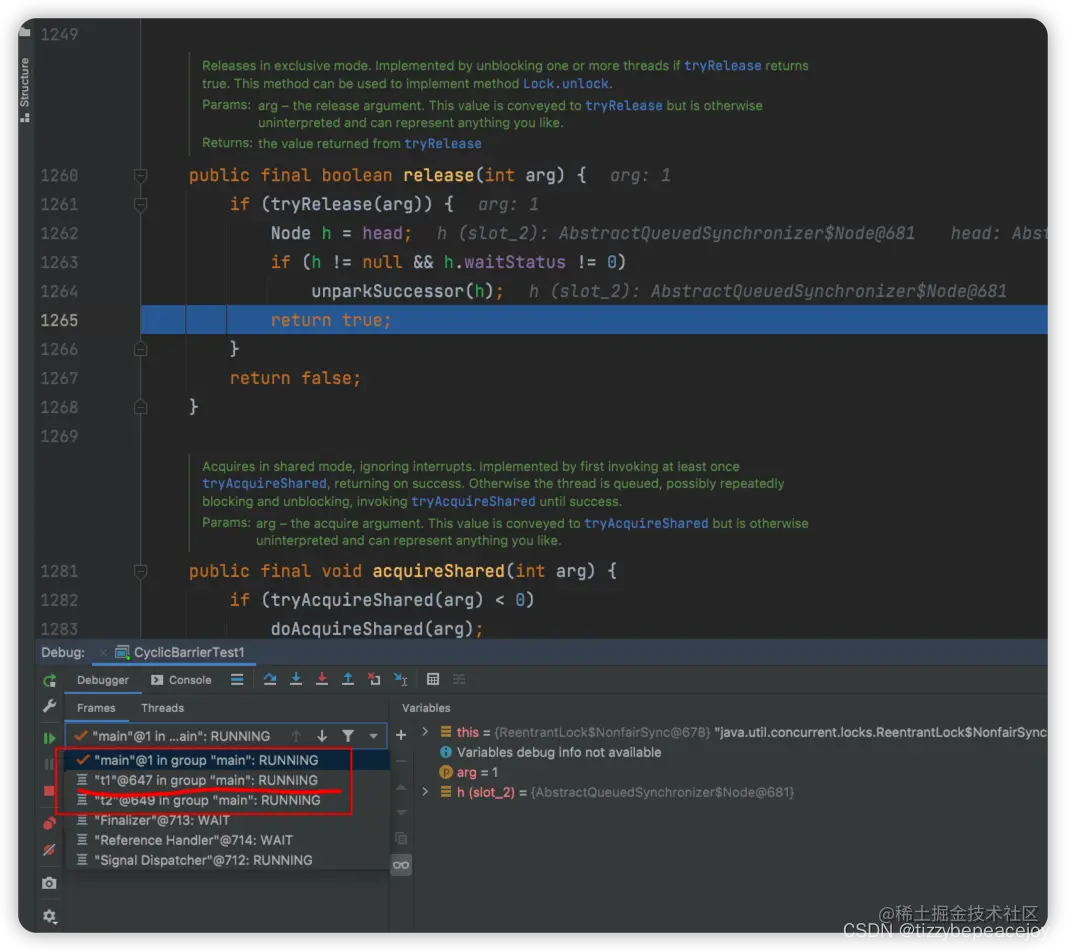The width and height of the screenshot is (1066, 951).
Task: Click the Rerun debug session icon
Action: coord(50,680)
